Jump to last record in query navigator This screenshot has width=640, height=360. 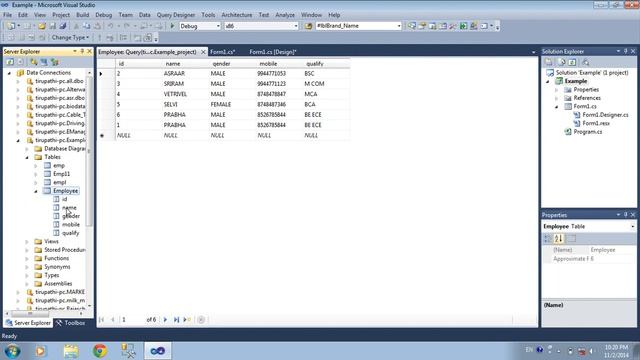coord(176,320)
